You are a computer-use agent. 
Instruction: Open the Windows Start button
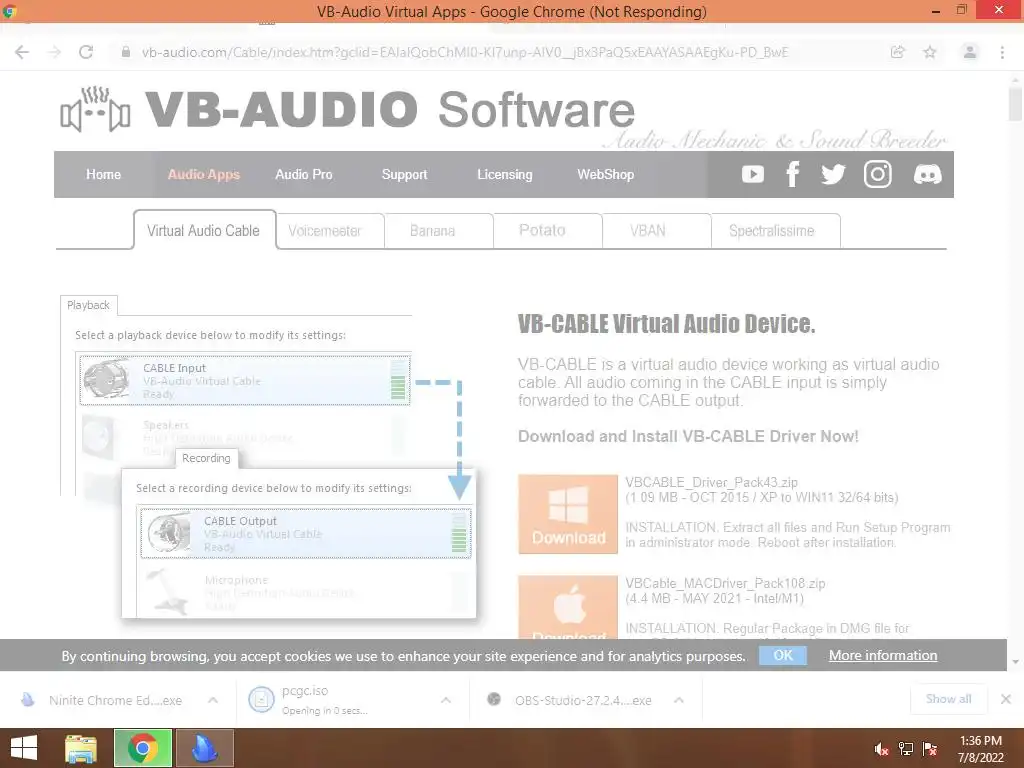tap(24, 748)
